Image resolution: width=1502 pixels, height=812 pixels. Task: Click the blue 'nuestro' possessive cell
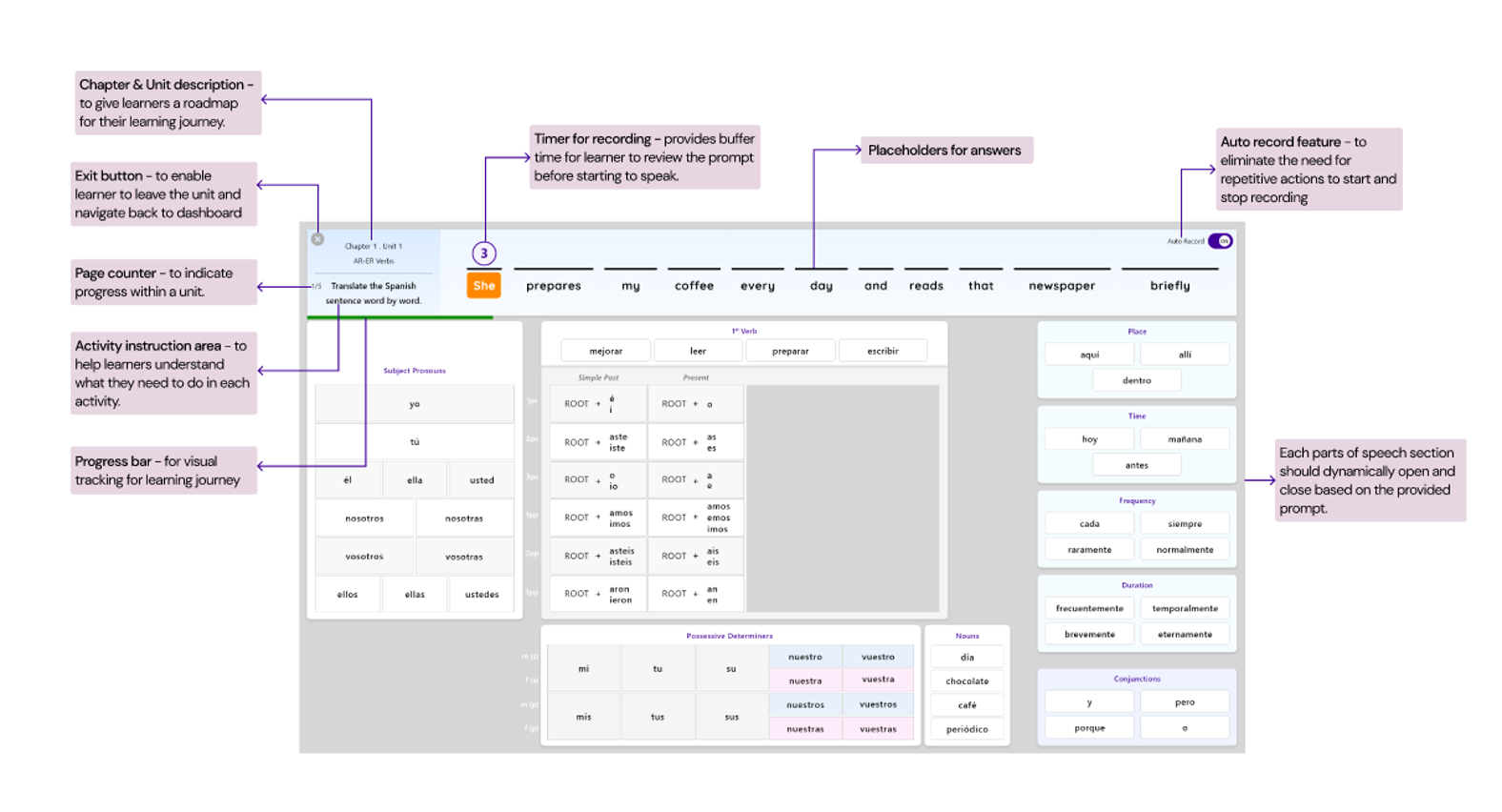pyautogui.click(x=805, y=657)
